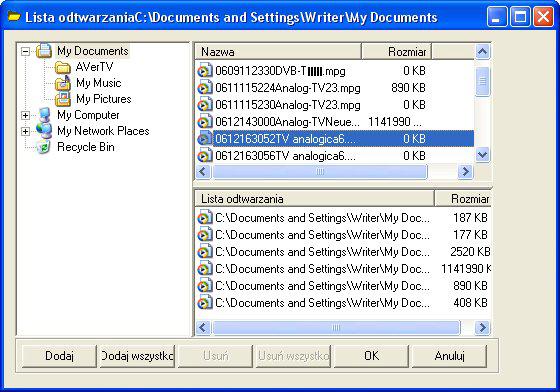Click icon of 177 KB playlist entry
Viewport: 560px width, 392px height.
click(x=204, y=235)
